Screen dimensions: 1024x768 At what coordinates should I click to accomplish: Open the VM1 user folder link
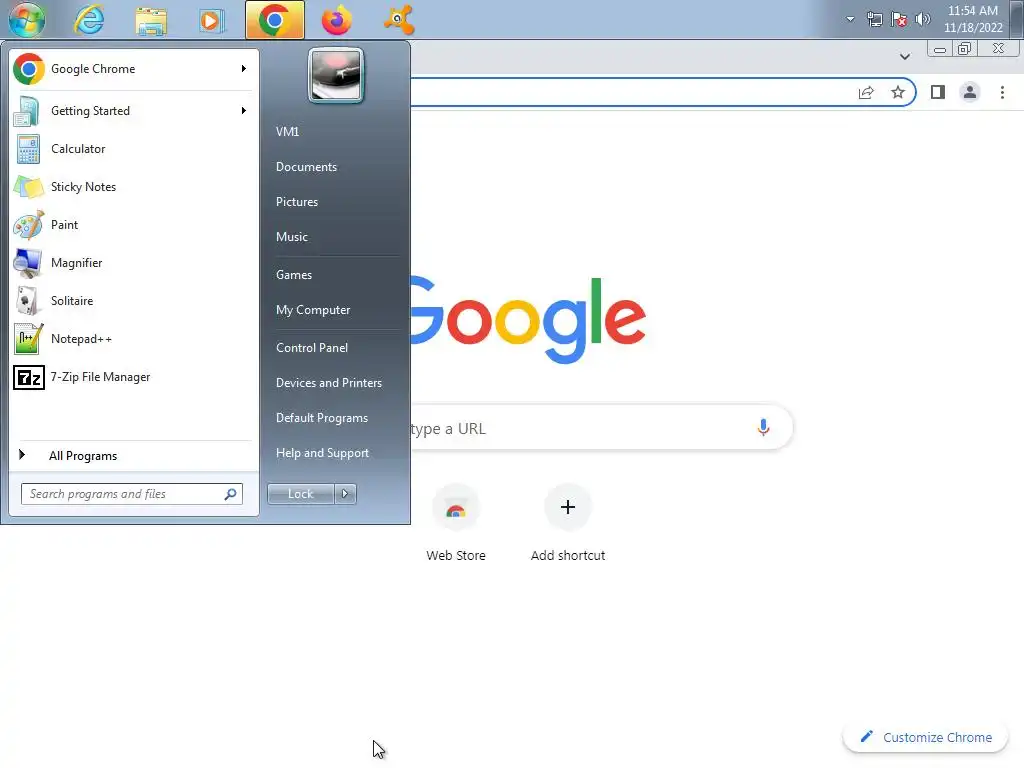click(x=287, y=132)
